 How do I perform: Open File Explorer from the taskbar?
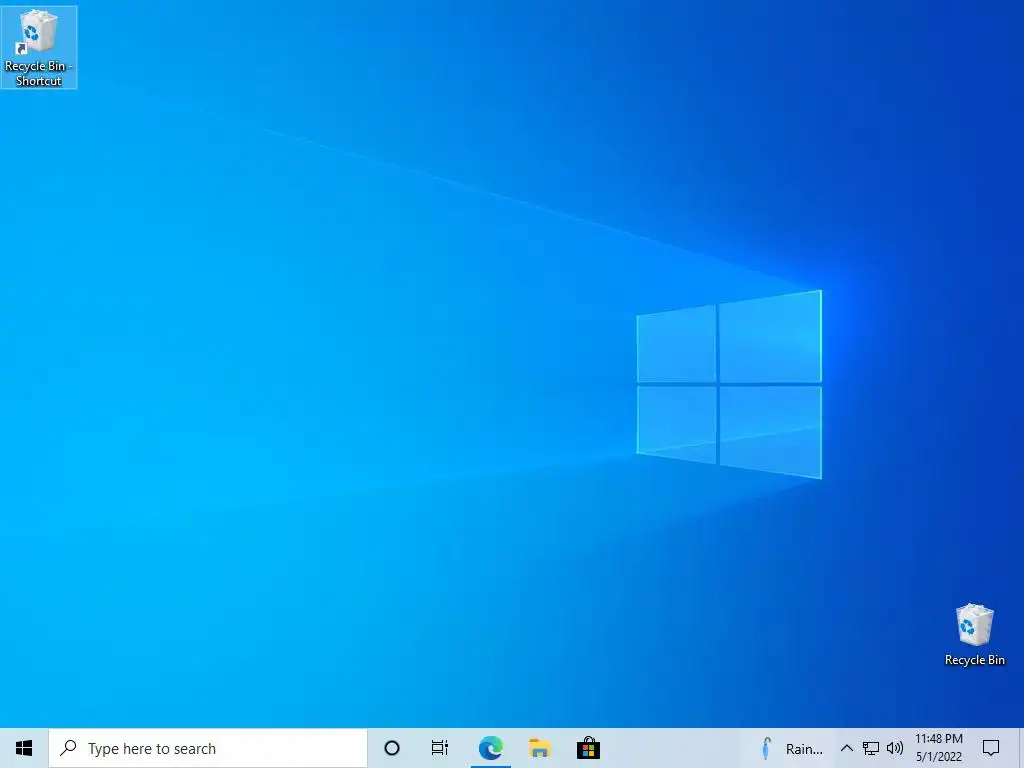pos(539,748)
